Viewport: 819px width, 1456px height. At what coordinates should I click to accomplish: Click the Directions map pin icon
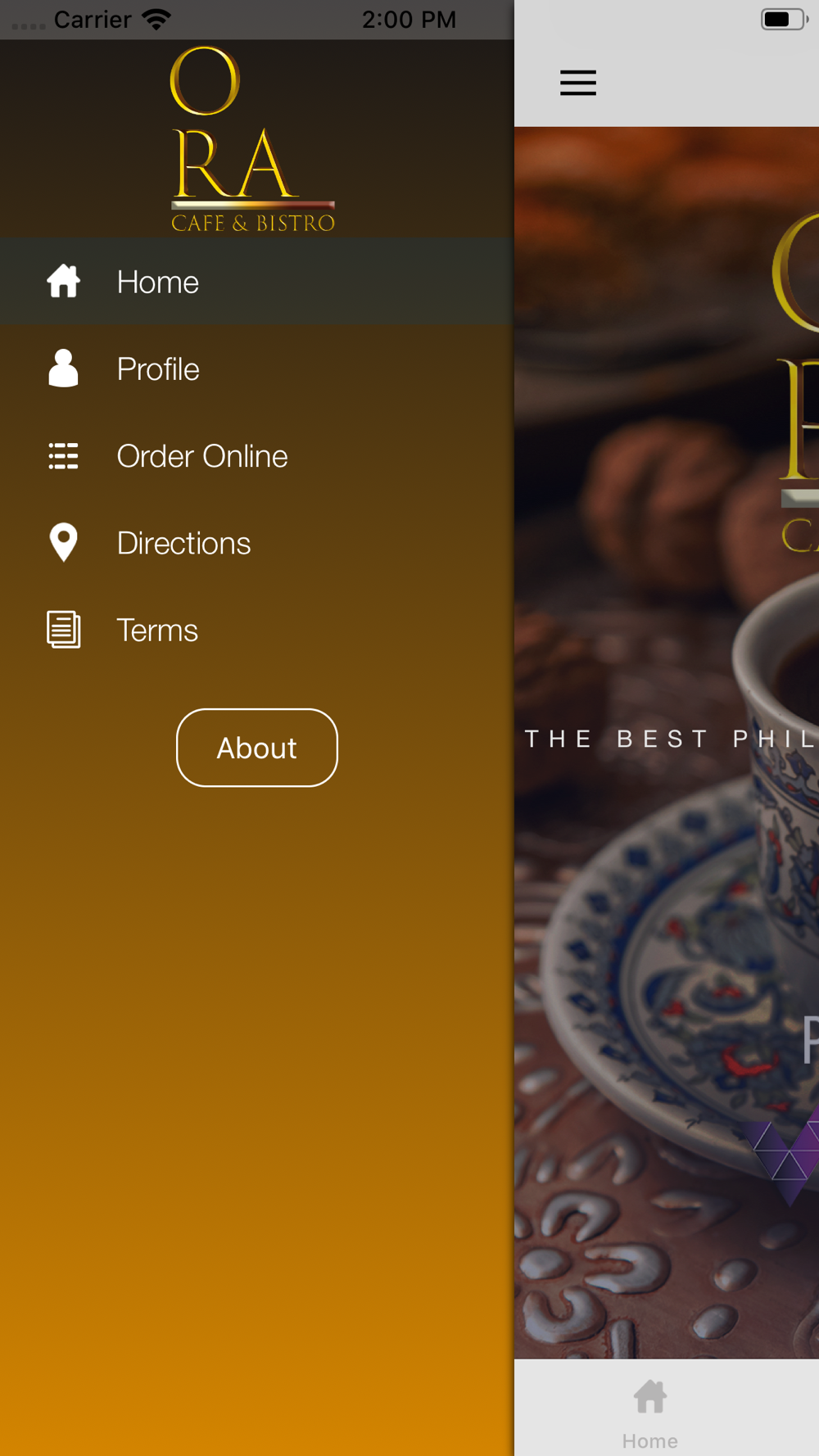[63, 542]
